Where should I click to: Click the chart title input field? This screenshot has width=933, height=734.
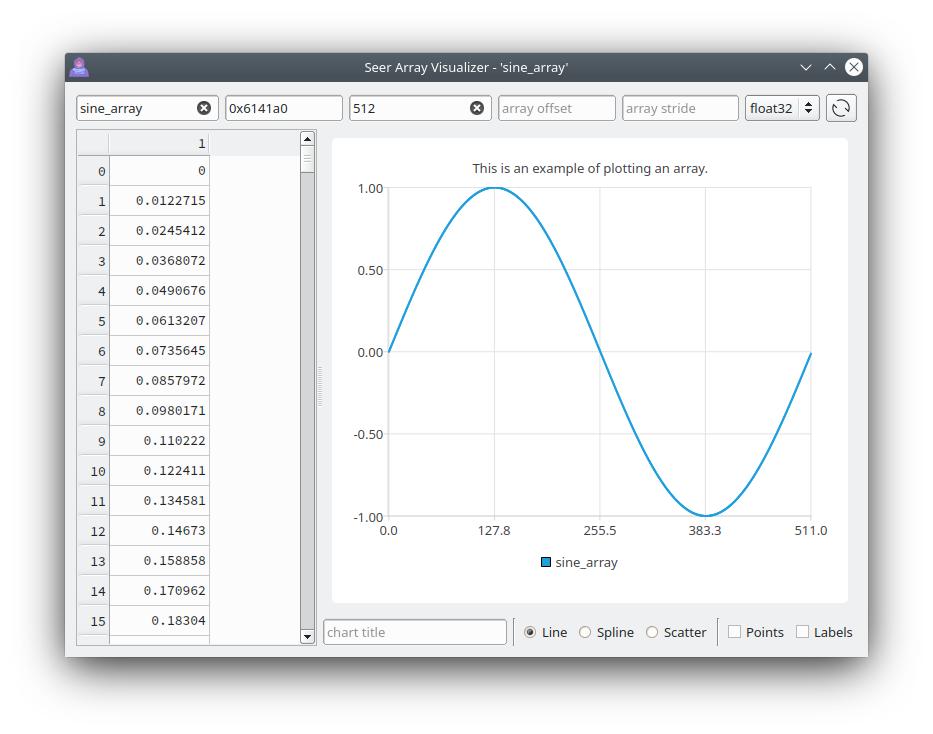[x=415, y=632]
